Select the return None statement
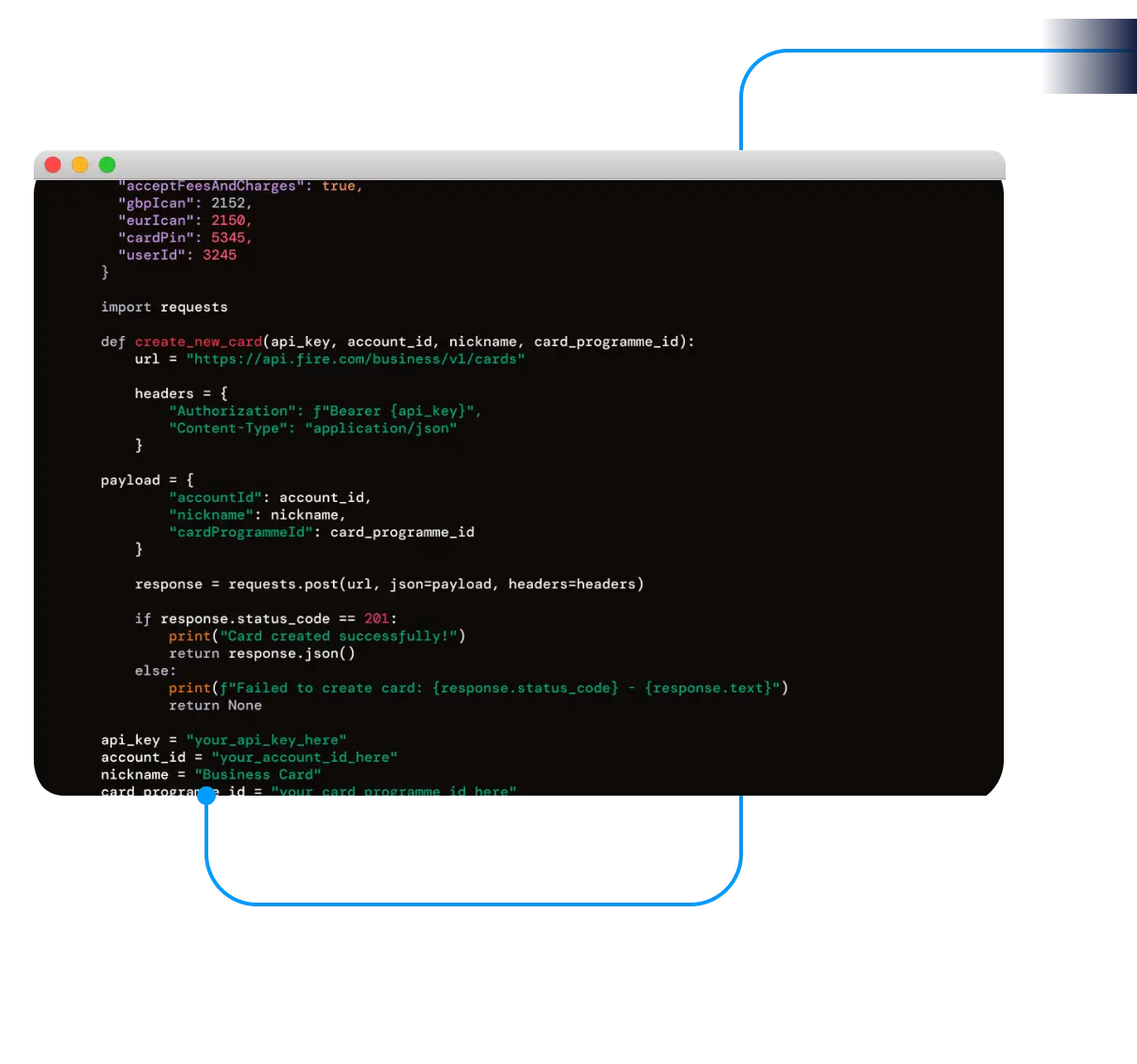 tap(215, 706)
